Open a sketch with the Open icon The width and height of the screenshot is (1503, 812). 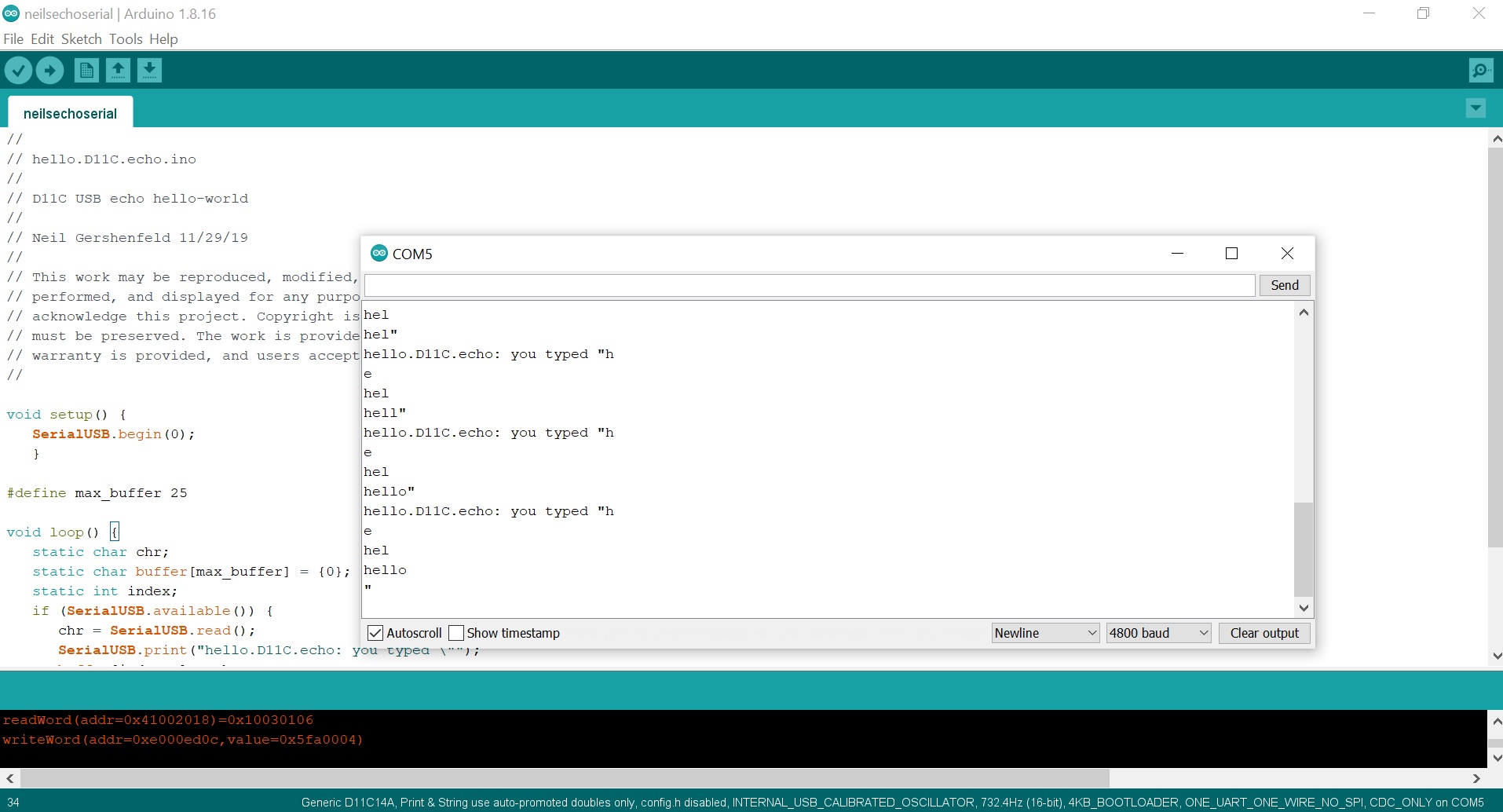[x=118, y=71]
